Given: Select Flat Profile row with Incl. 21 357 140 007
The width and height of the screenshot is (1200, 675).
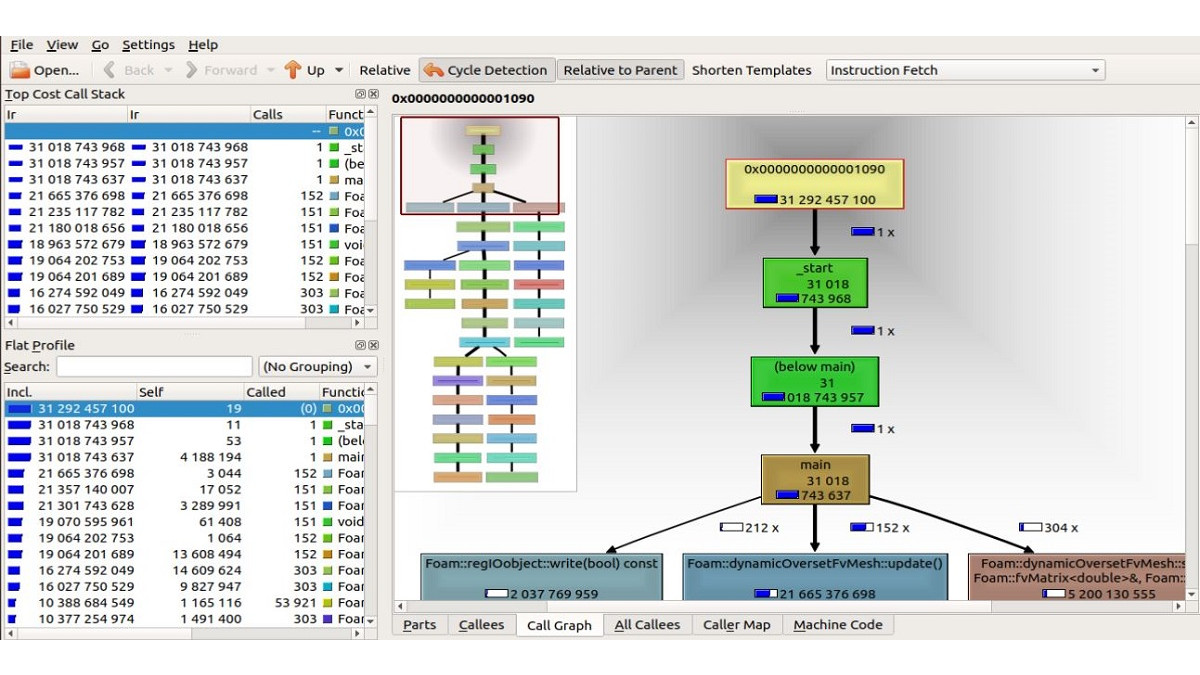Looking at the screenshot, I should pyautogui.click(x=185, y=490).
